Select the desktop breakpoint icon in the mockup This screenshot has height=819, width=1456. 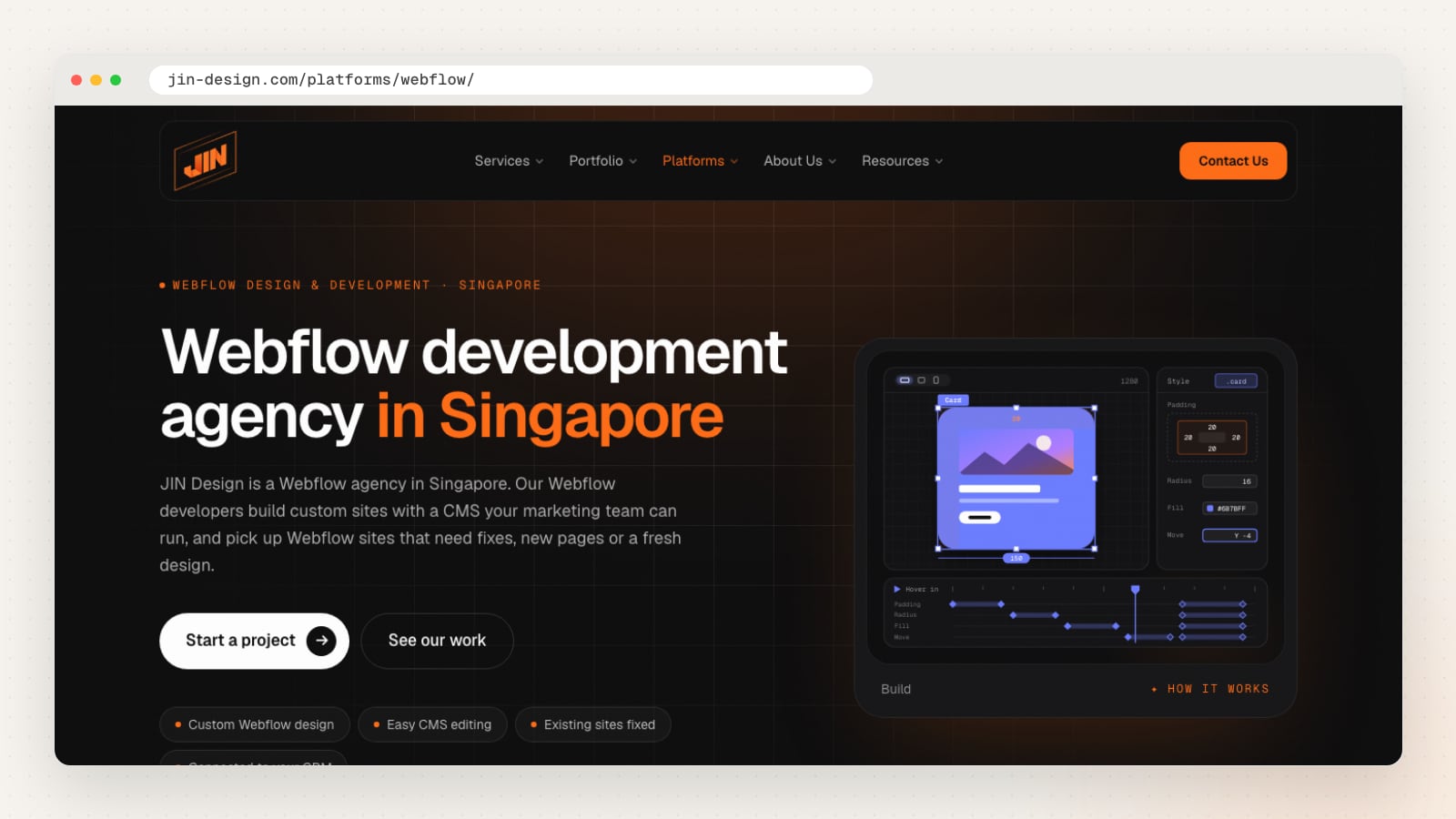(905, 380)
